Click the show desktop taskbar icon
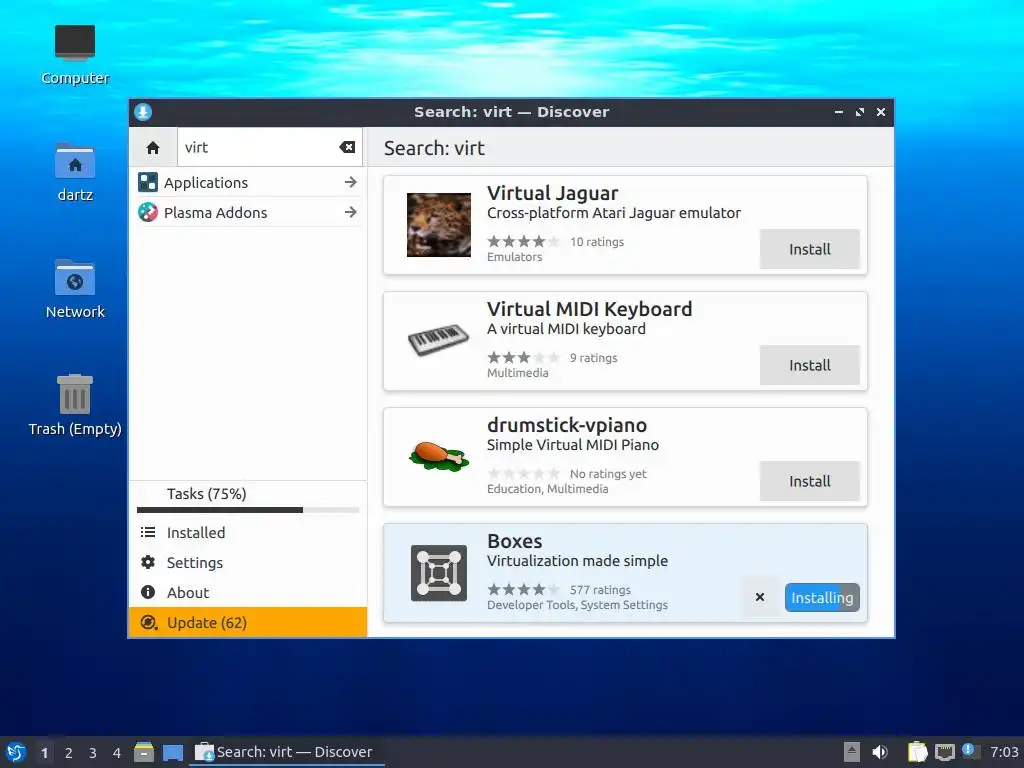Image resolution: width=1024 pixels, height=768 pixels. tap(173, 752)
